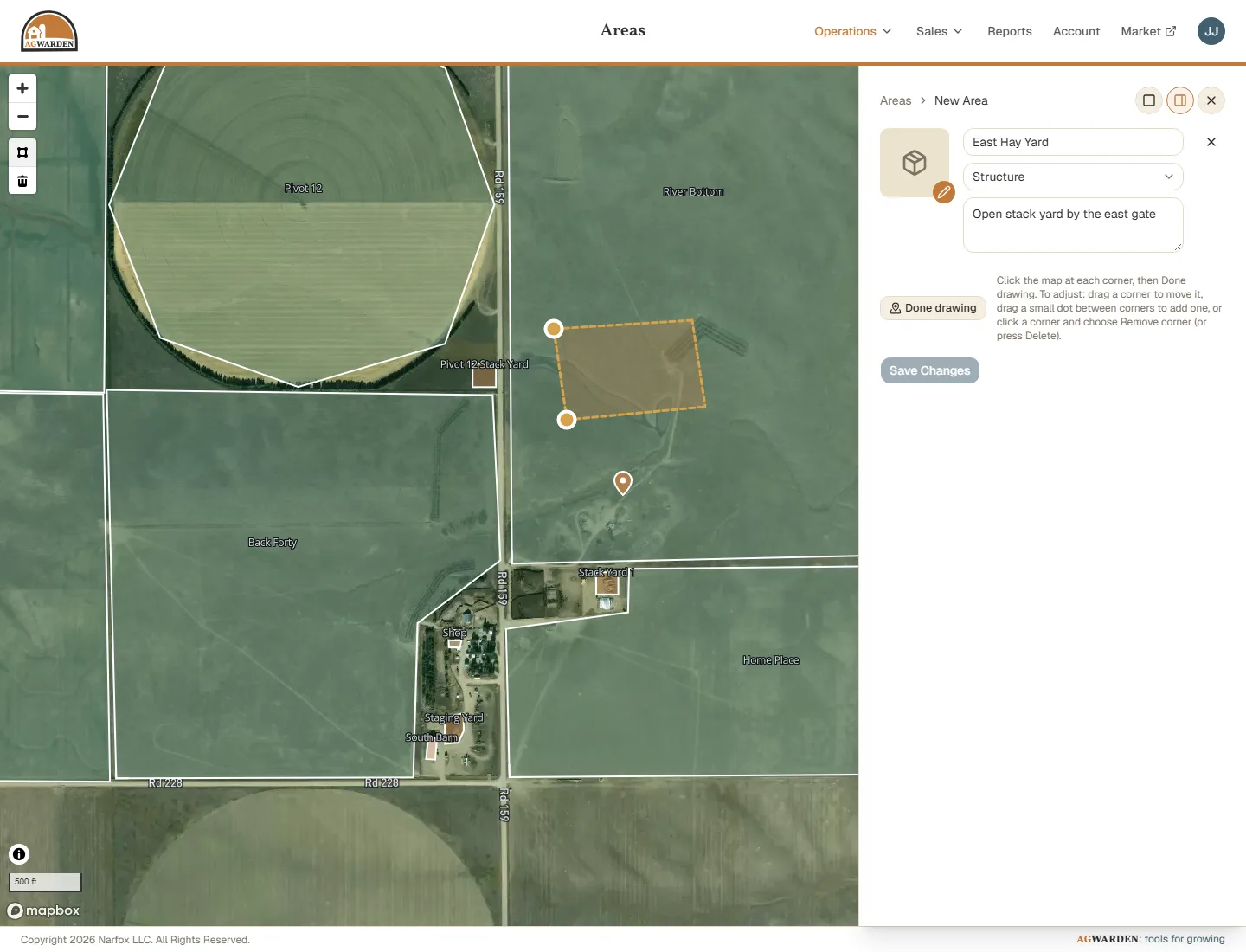Open the JJ user avatar menu

[1211, 31]
